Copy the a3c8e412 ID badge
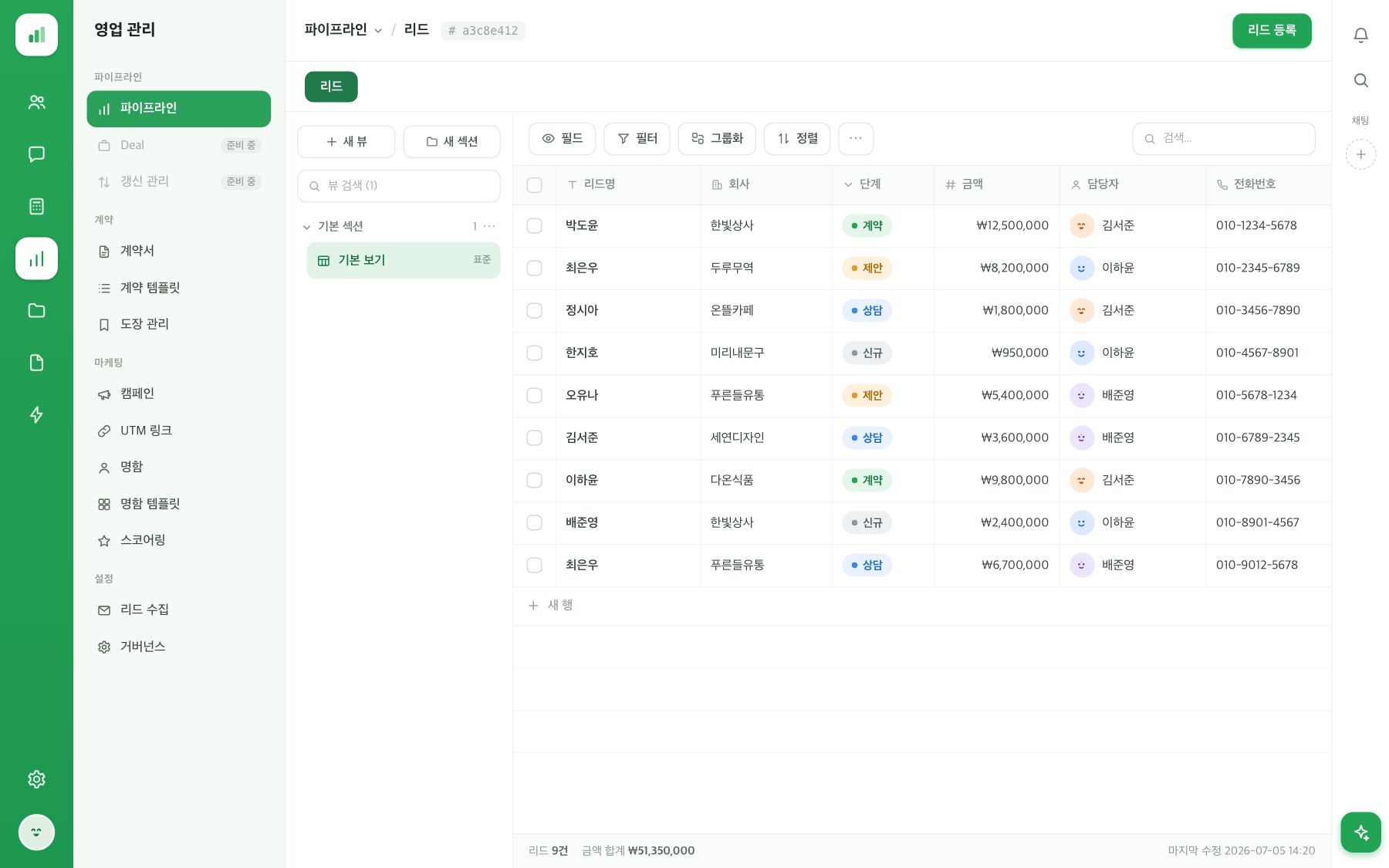 tap(482, 31)
